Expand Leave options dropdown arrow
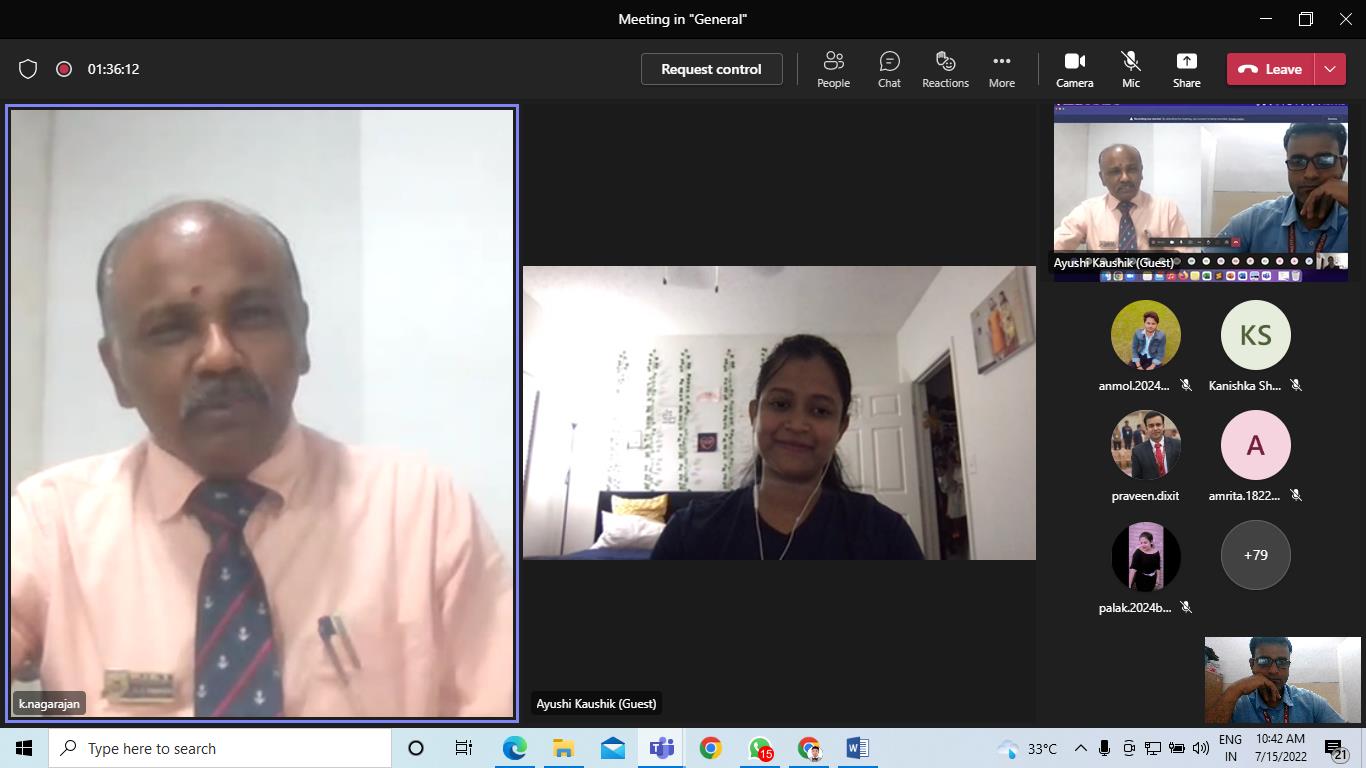The width and height of the screenshot is (1366, 768). [1330, 69]
